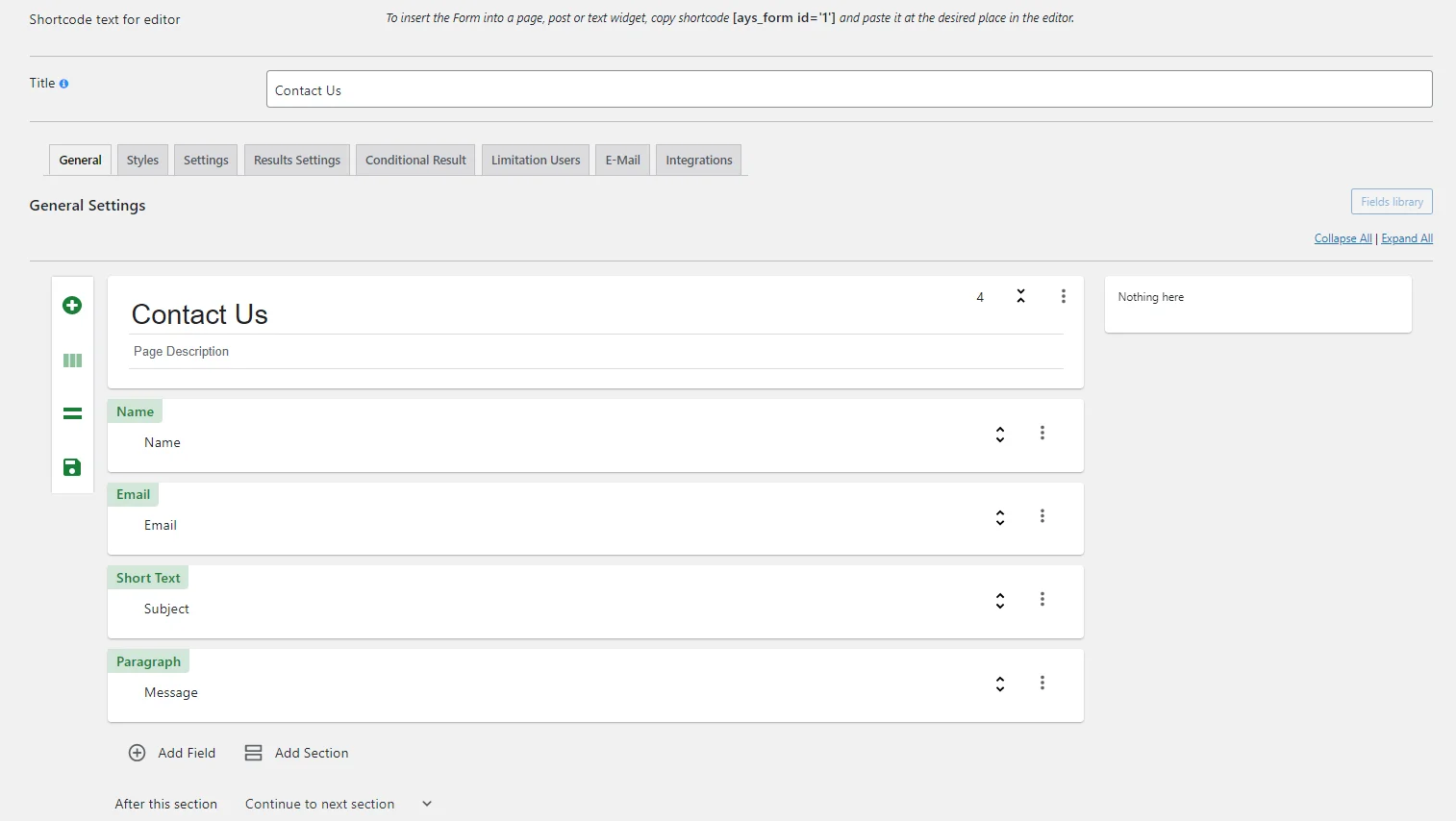This screenshot has width=1456, height=821.
Task: Click the green plus add-field icon in sidebar
Action: coord(72,306)
